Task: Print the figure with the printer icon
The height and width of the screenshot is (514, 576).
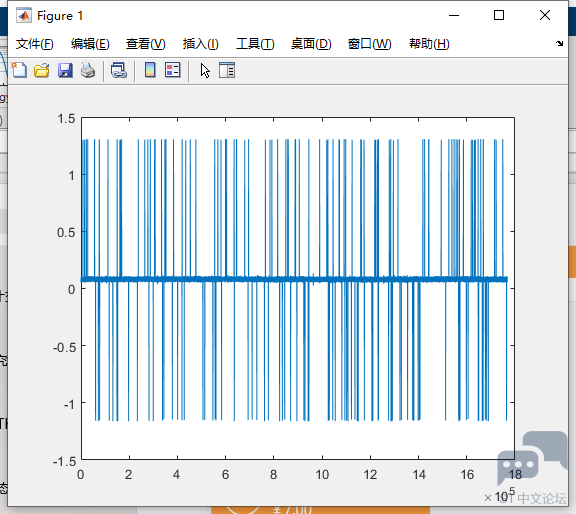Action: (x=88, y=70)
